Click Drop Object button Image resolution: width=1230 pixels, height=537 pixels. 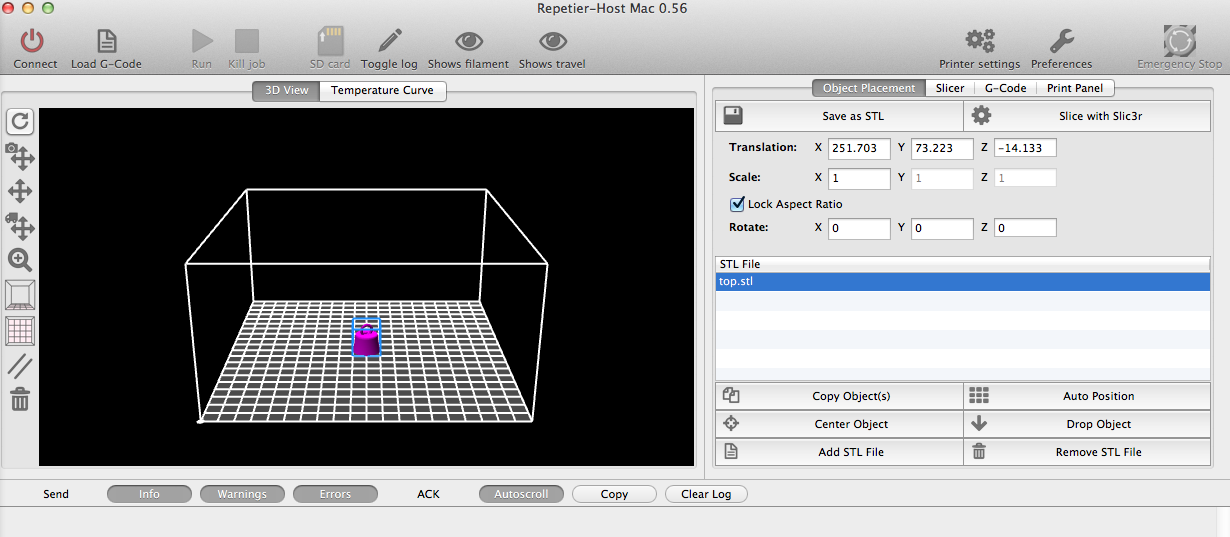(1087, 424)
